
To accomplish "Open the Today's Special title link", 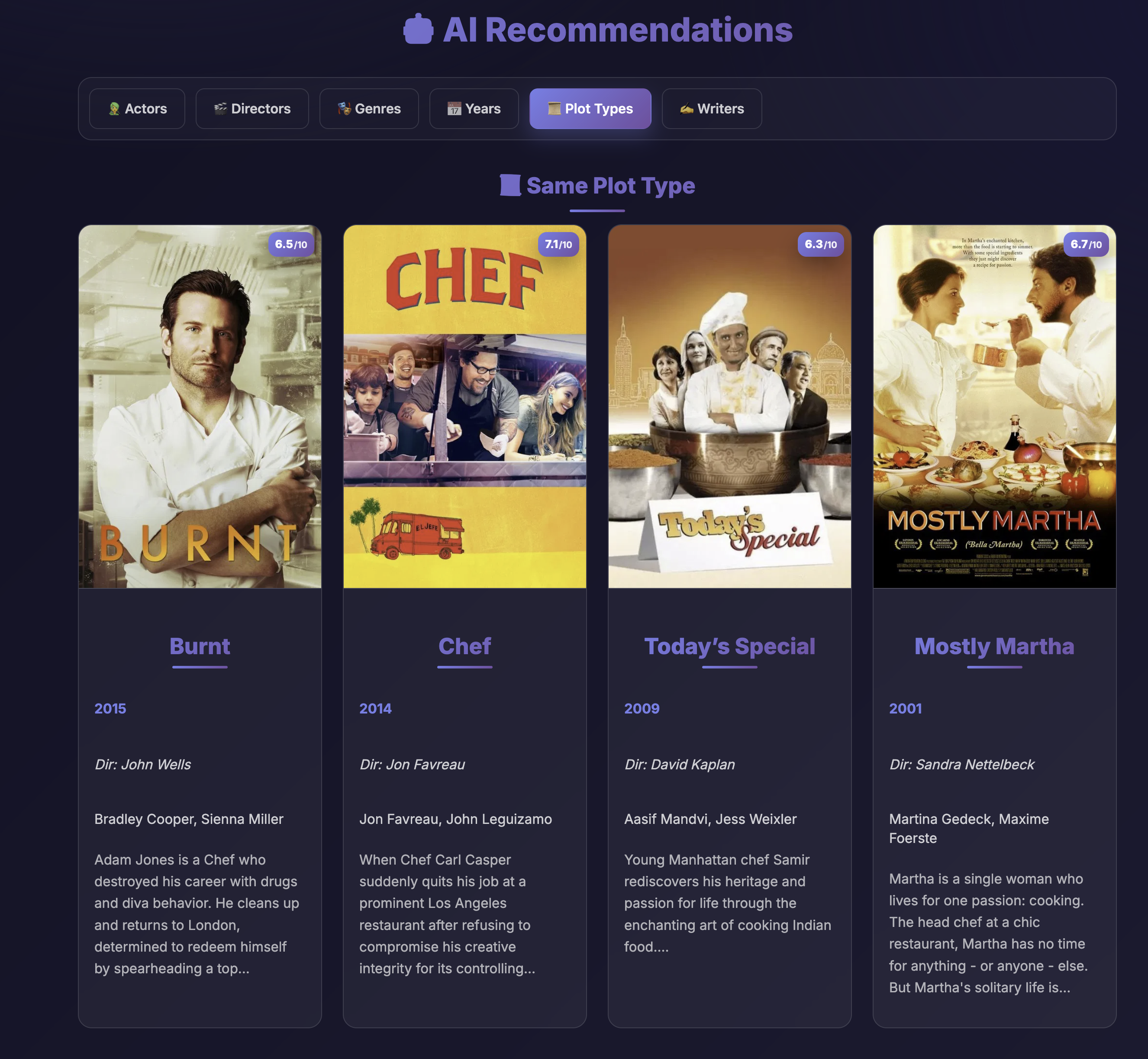I will [x=729, y=646].
